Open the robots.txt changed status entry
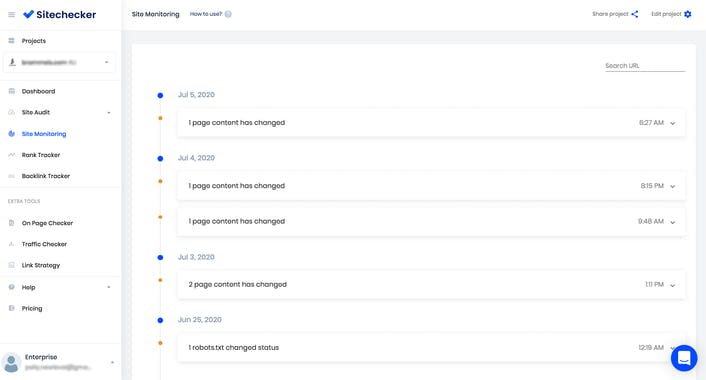706x380 pixels. point(431,348)
